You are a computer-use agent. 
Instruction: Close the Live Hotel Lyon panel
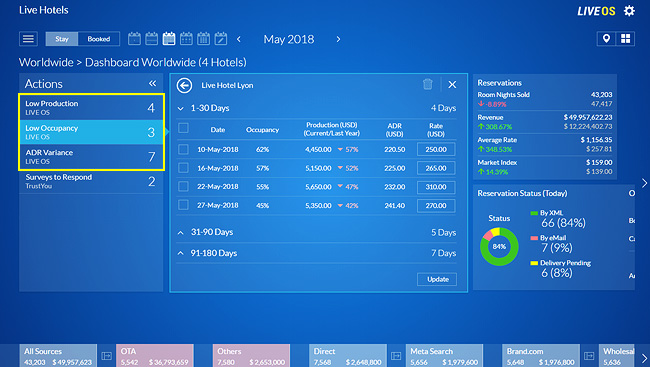452,85
